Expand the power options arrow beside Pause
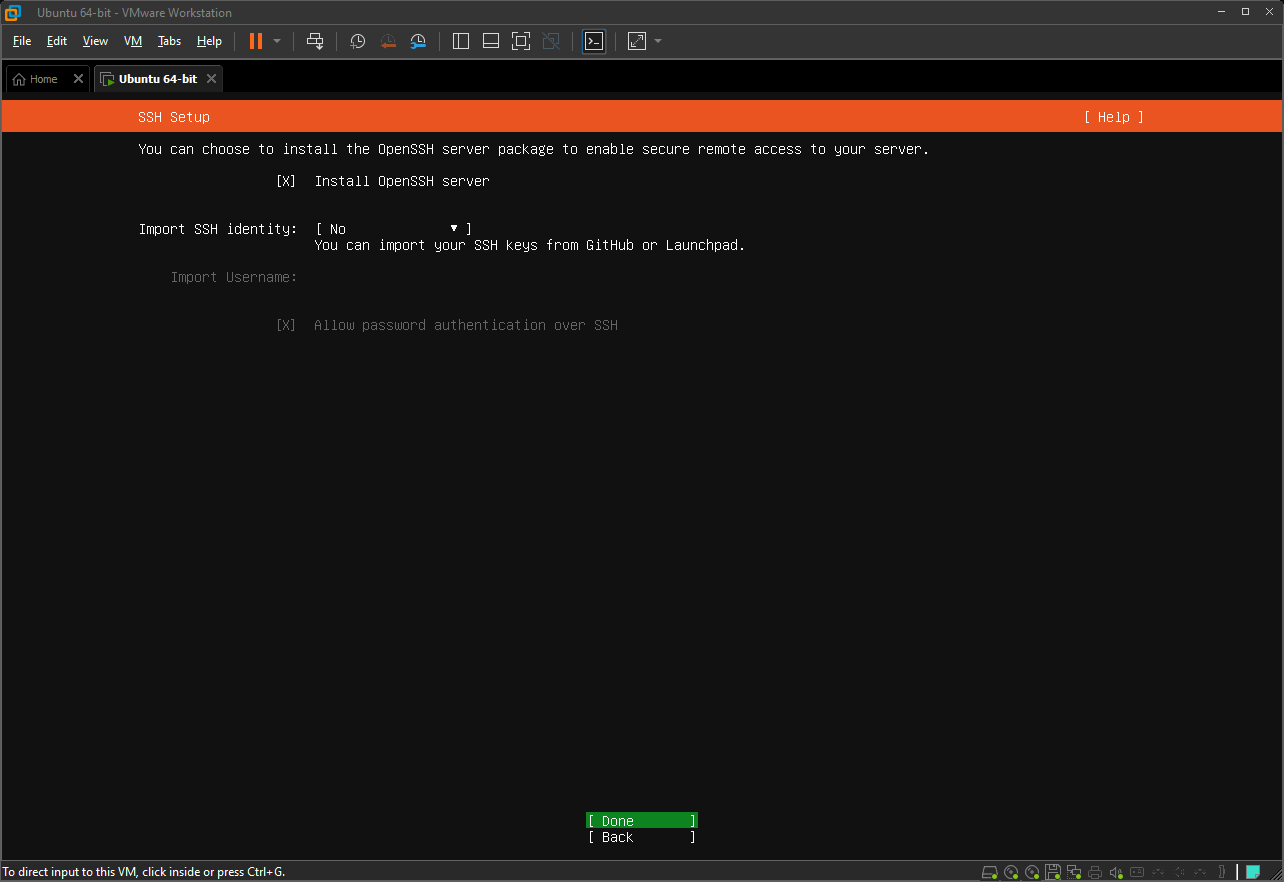This screenshot has width=1284, height=882. [277, 41]
